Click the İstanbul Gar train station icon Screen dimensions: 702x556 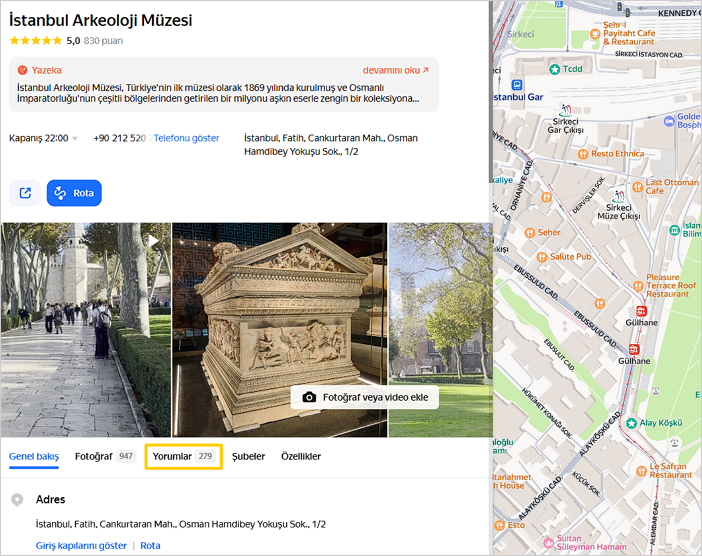coord(517,85)
